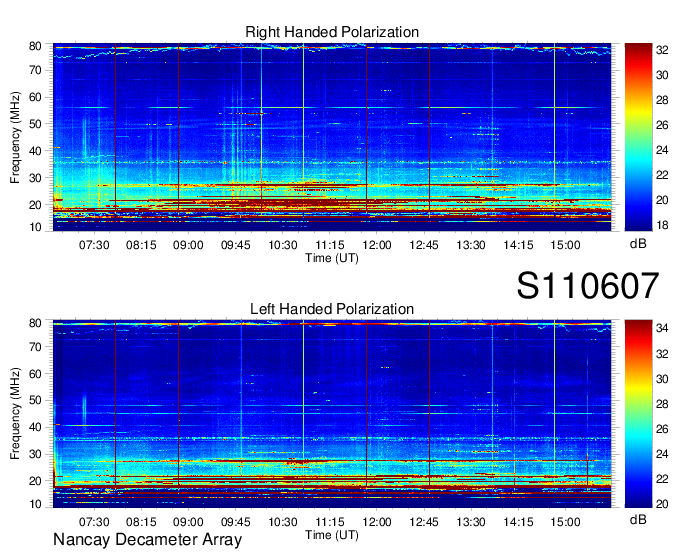Screen dimensions: 680x552
Task: Click the 15:00 tick under Right Handed plot
Action: (566, 245)
